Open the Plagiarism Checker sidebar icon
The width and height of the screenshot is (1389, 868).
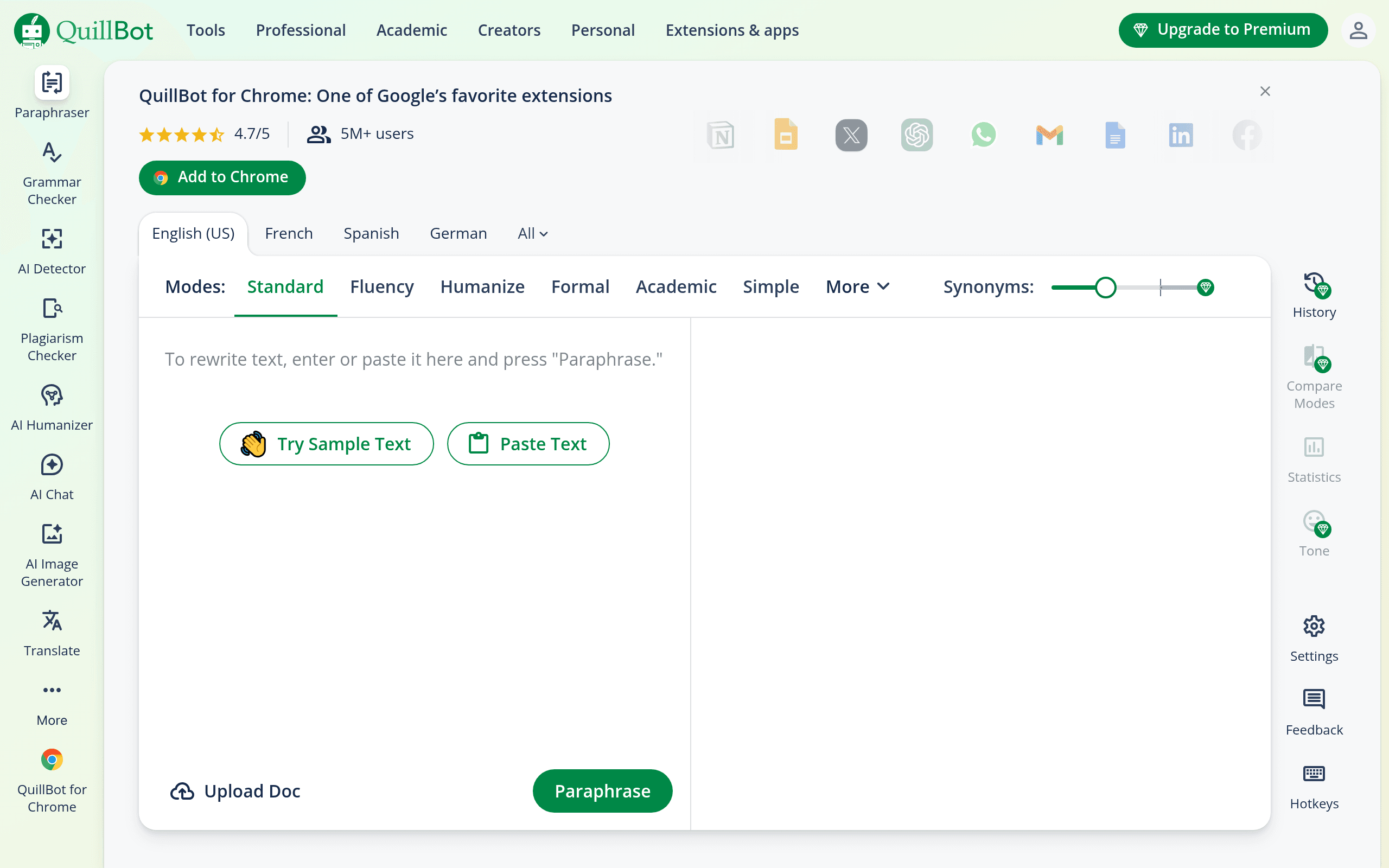(x=52, y=329)
